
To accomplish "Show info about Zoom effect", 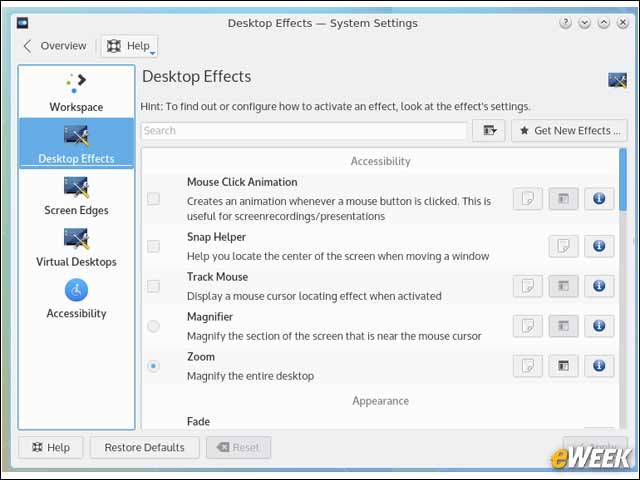I will coord(599,366).
